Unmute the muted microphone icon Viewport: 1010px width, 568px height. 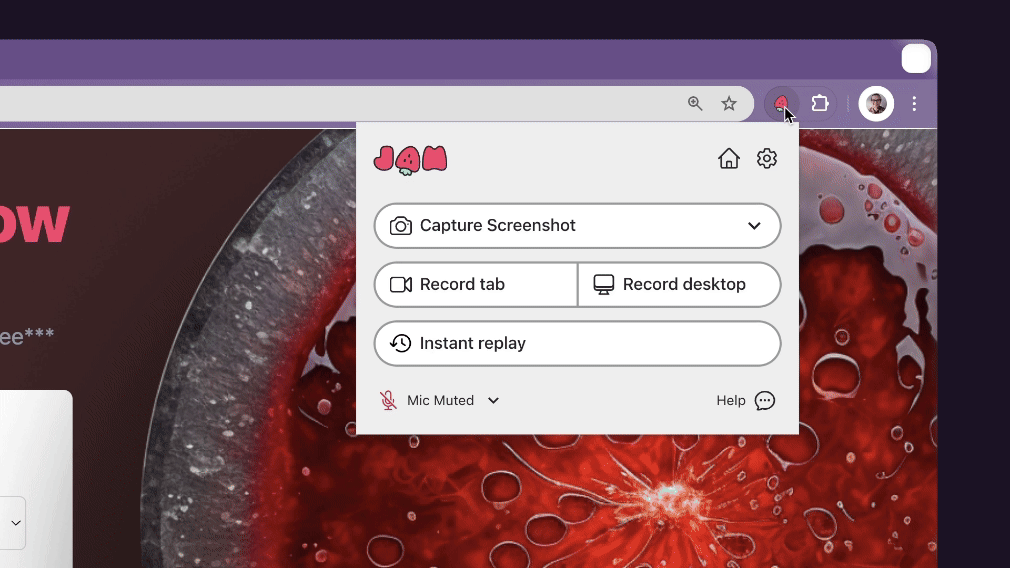388,401
